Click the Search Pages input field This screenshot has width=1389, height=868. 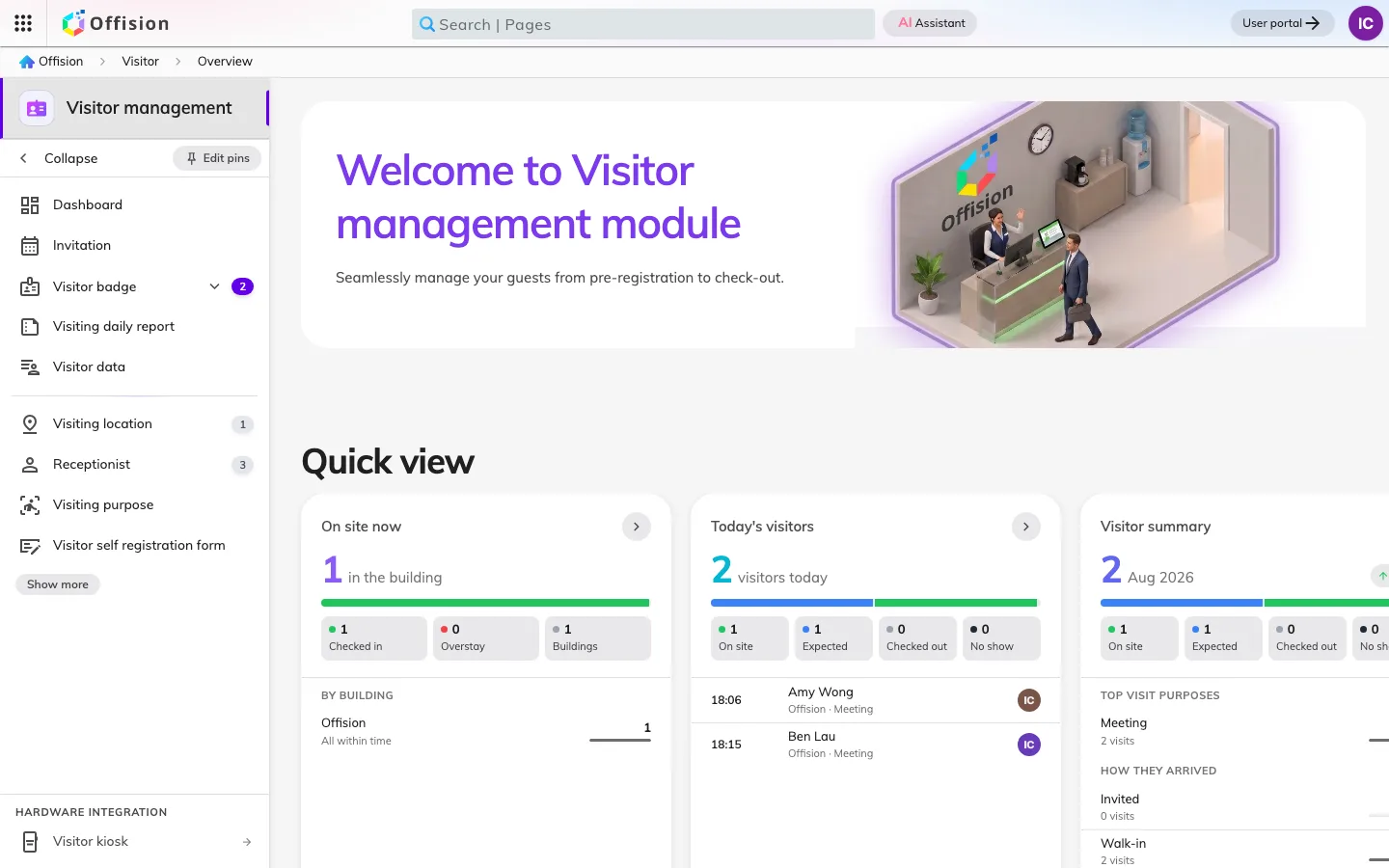(x=643, y=24)
